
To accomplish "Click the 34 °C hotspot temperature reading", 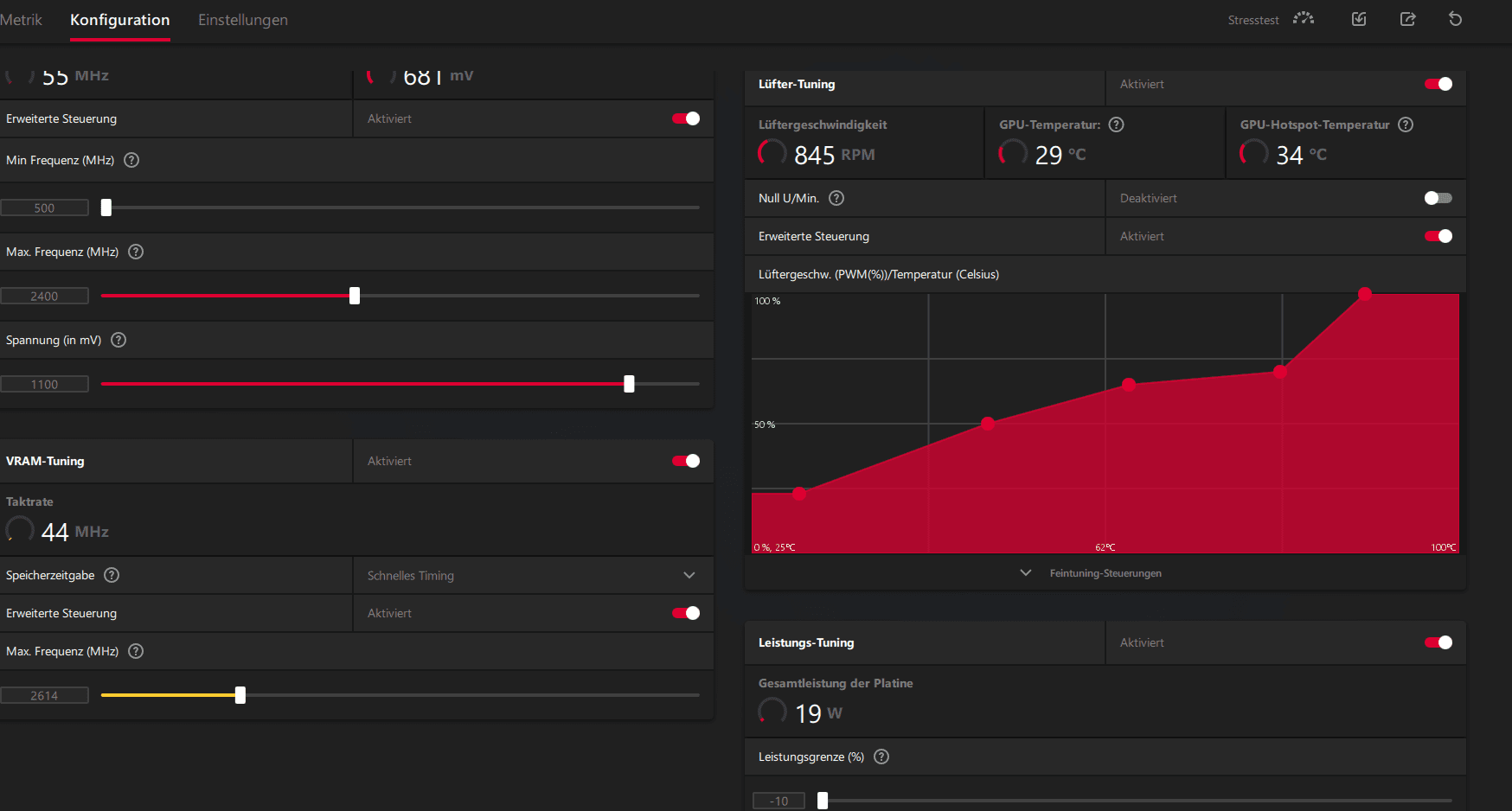I will (1301, 155).
